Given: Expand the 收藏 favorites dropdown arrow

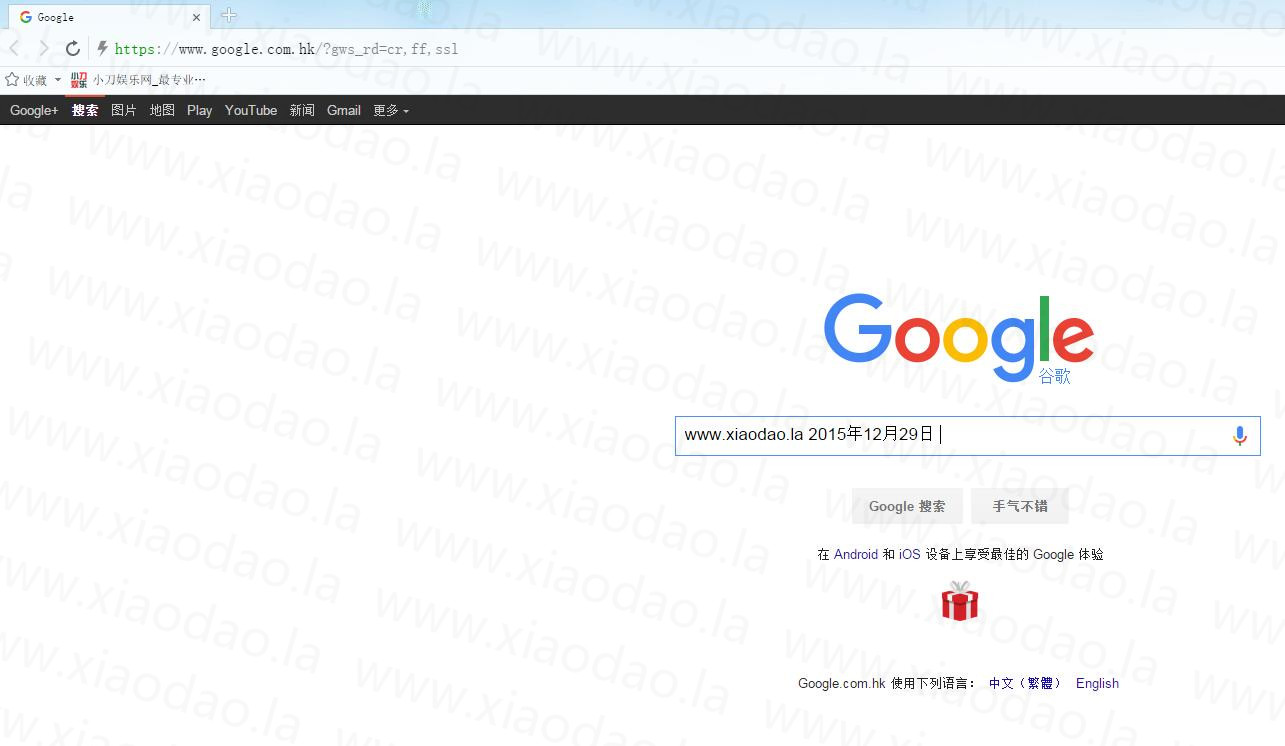Looking at the screenshot, I should click(x=58, y=80).
